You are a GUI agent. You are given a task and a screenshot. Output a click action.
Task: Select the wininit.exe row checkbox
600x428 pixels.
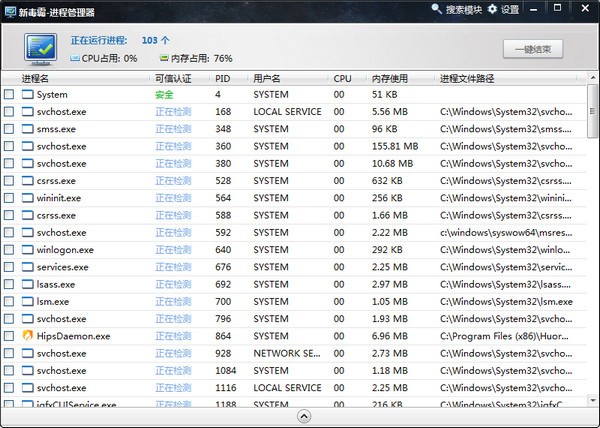[x=9, y=198]
